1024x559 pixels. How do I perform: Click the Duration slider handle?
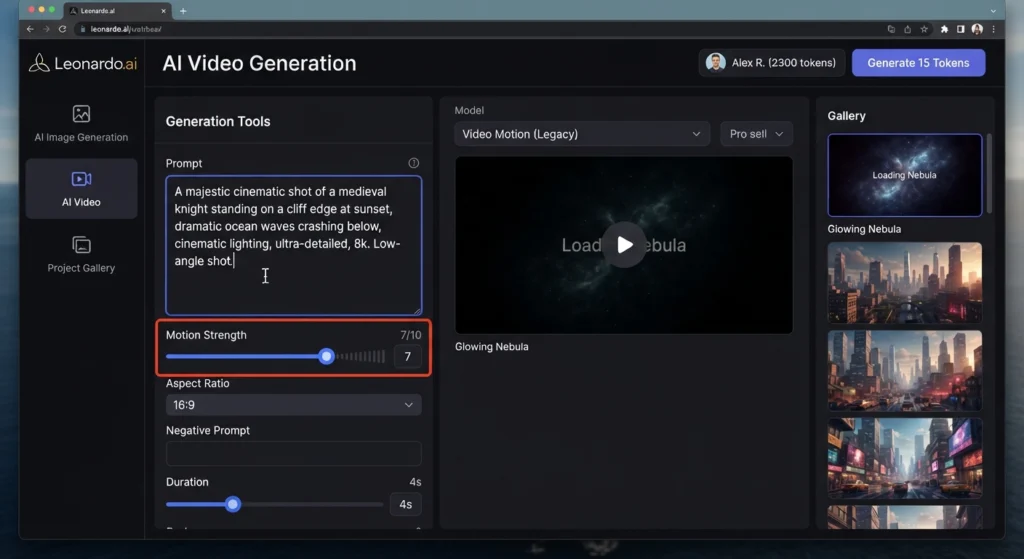point(232,504)
